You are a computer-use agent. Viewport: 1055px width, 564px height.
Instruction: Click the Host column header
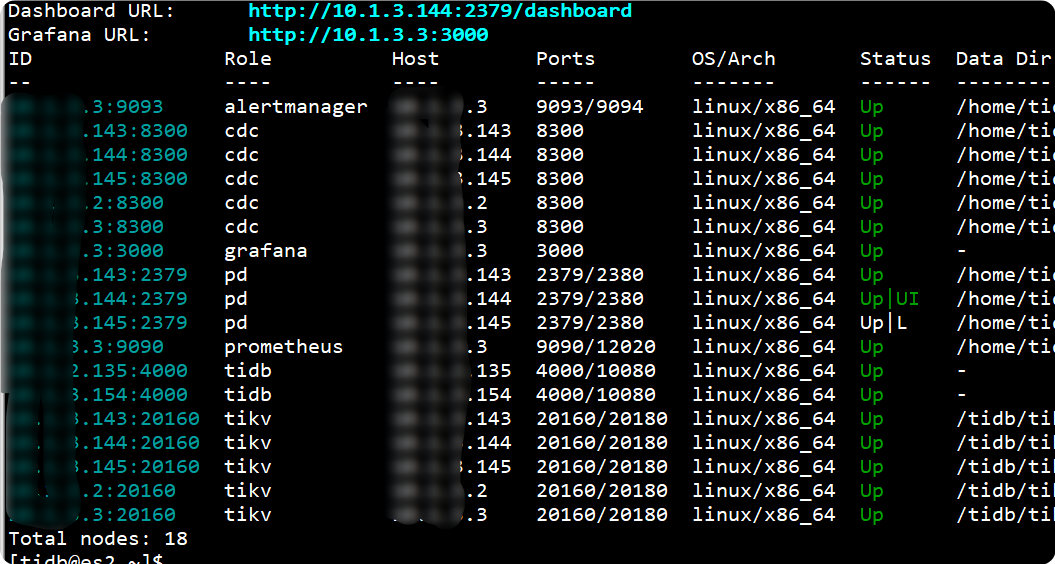tap(415, 59)
